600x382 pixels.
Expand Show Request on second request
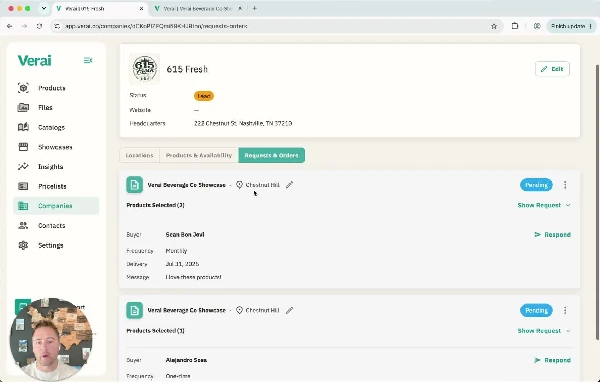(x=544, y=331)
